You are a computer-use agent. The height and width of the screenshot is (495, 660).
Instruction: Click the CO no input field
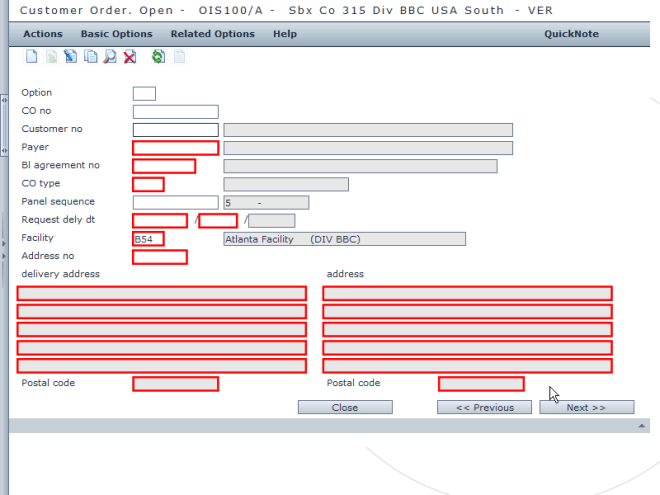(x=175, y=112)
